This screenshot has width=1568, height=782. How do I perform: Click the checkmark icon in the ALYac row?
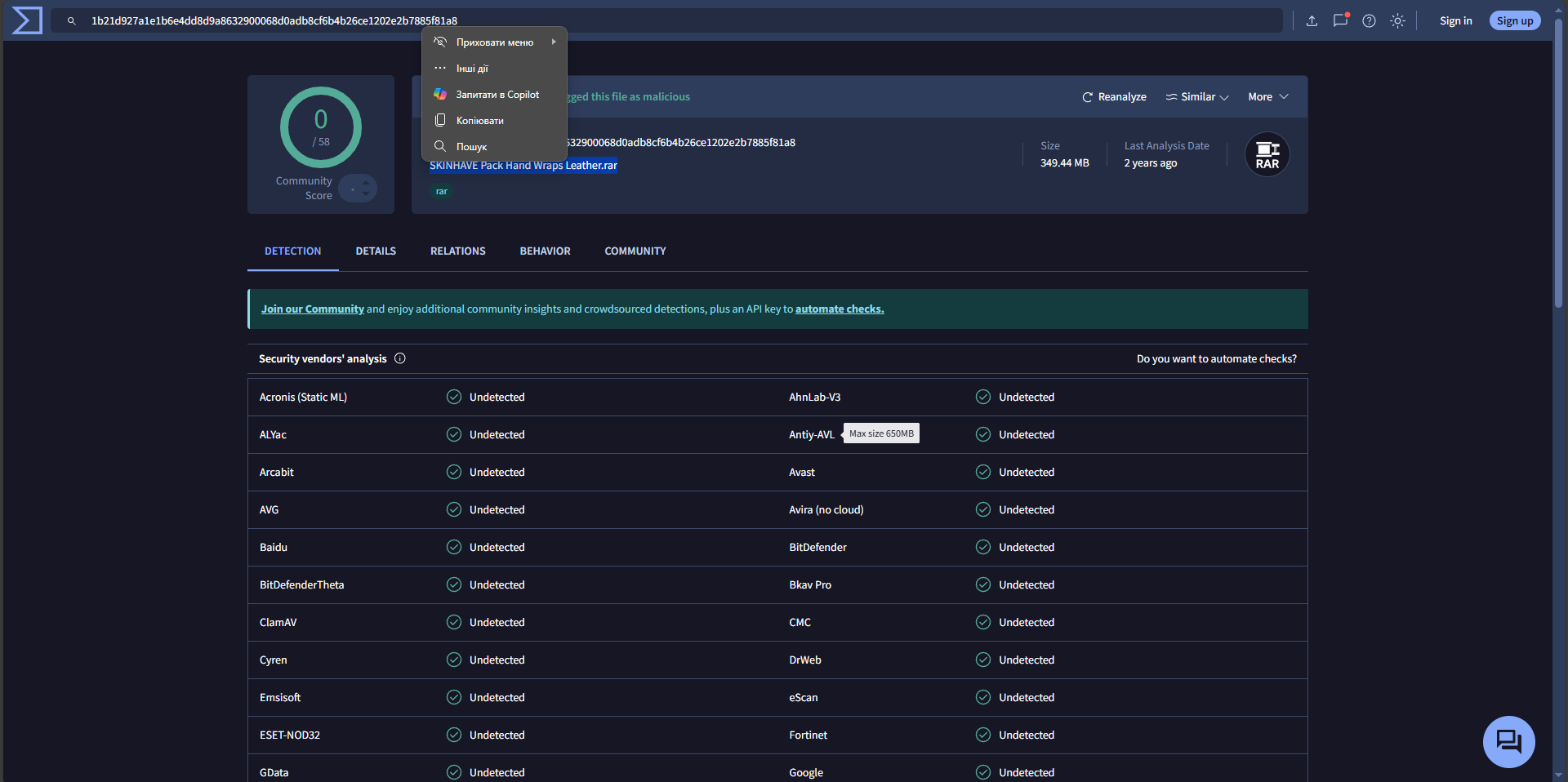[x=454, y=435]
